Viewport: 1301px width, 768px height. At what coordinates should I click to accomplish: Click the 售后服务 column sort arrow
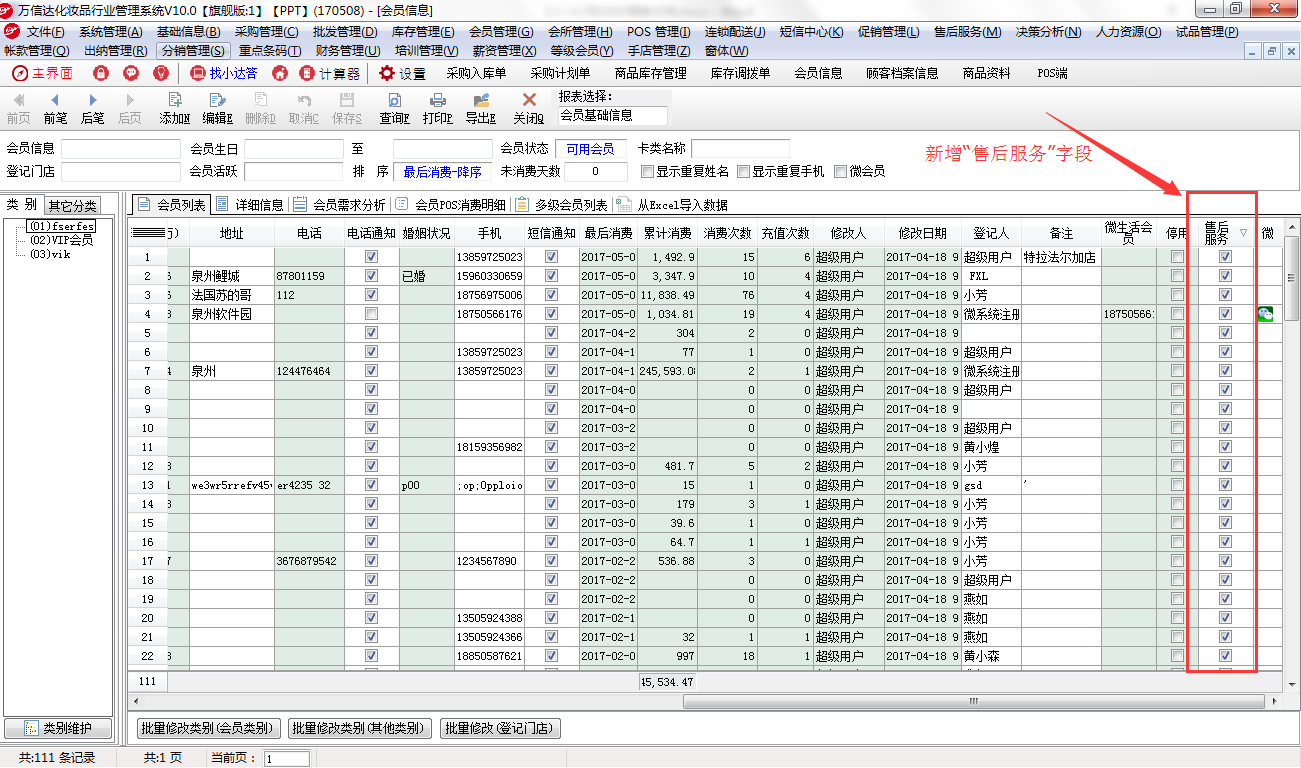(1243, 232)
